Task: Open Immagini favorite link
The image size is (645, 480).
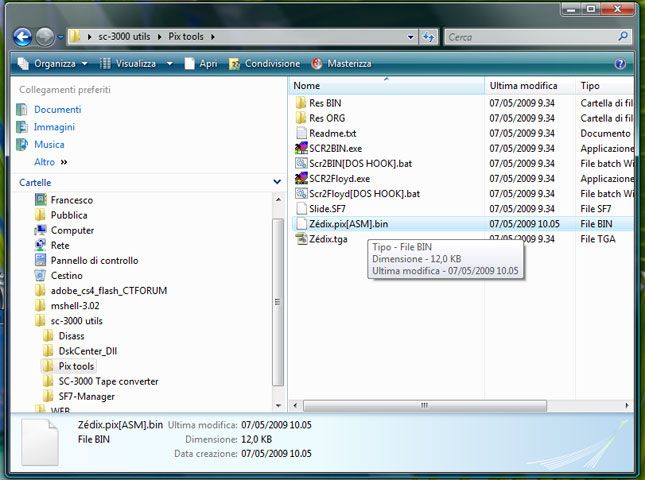Action: (54, 127)
